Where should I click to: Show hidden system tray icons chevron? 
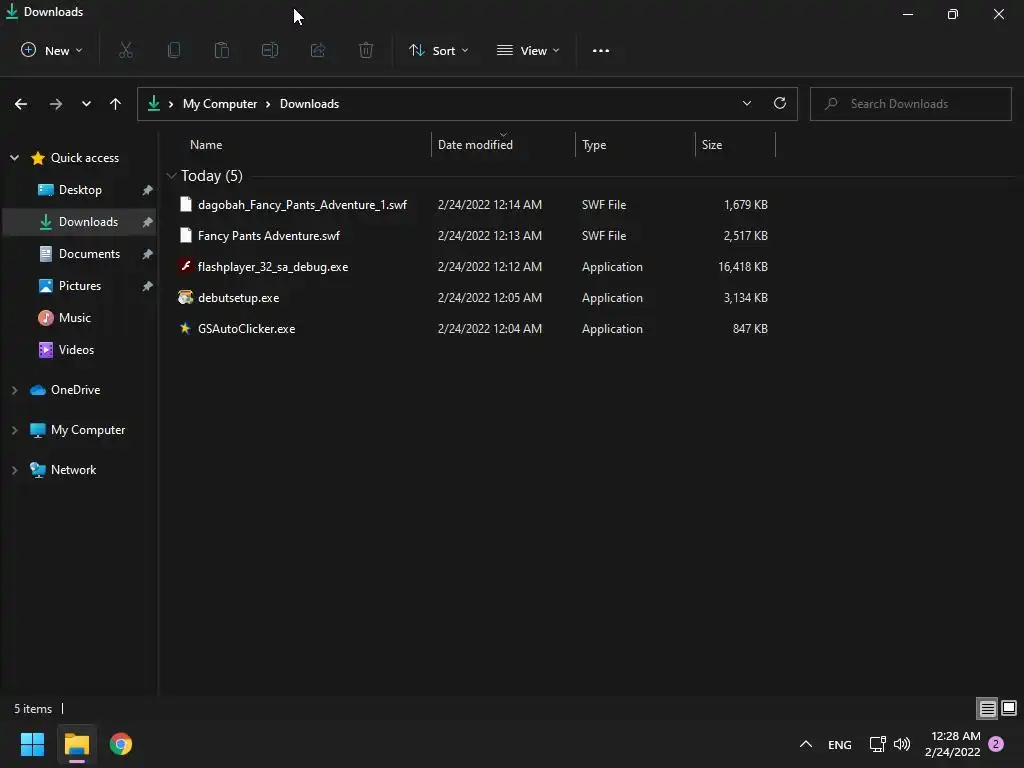pyautogui.click(x=806, y=744)
